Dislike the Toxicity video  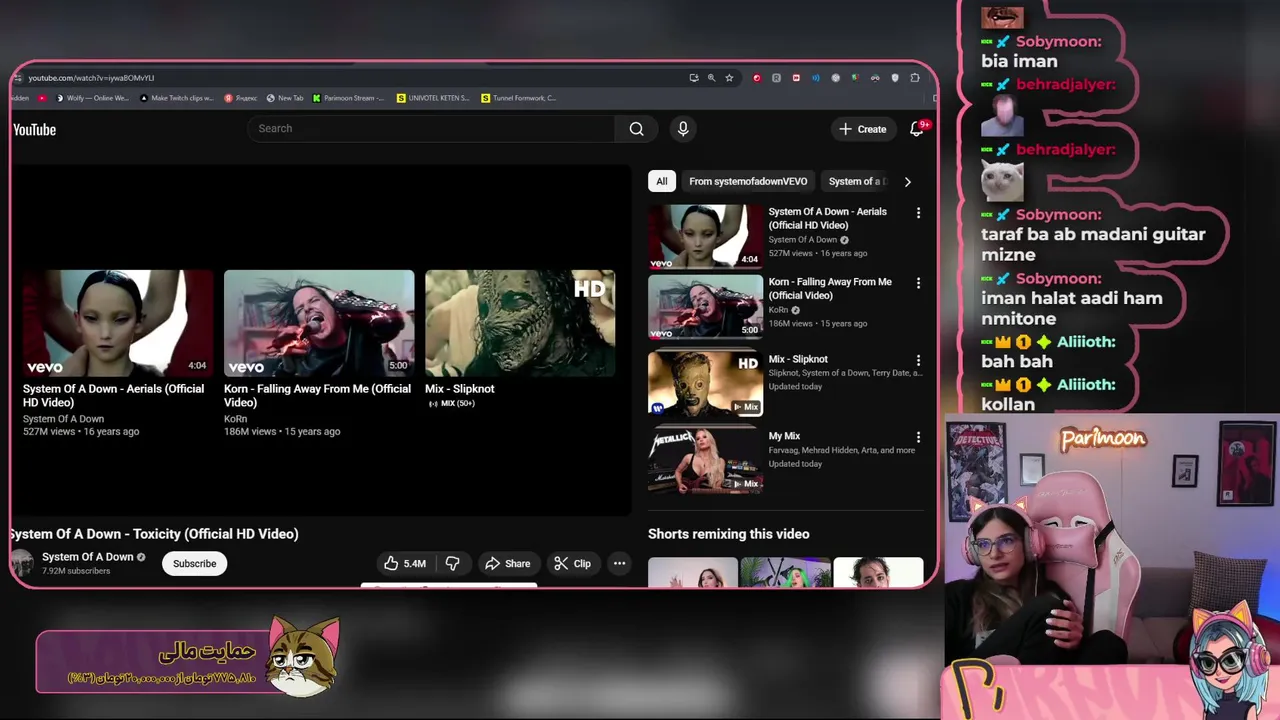pyautogui.click(x=452, y=563)
